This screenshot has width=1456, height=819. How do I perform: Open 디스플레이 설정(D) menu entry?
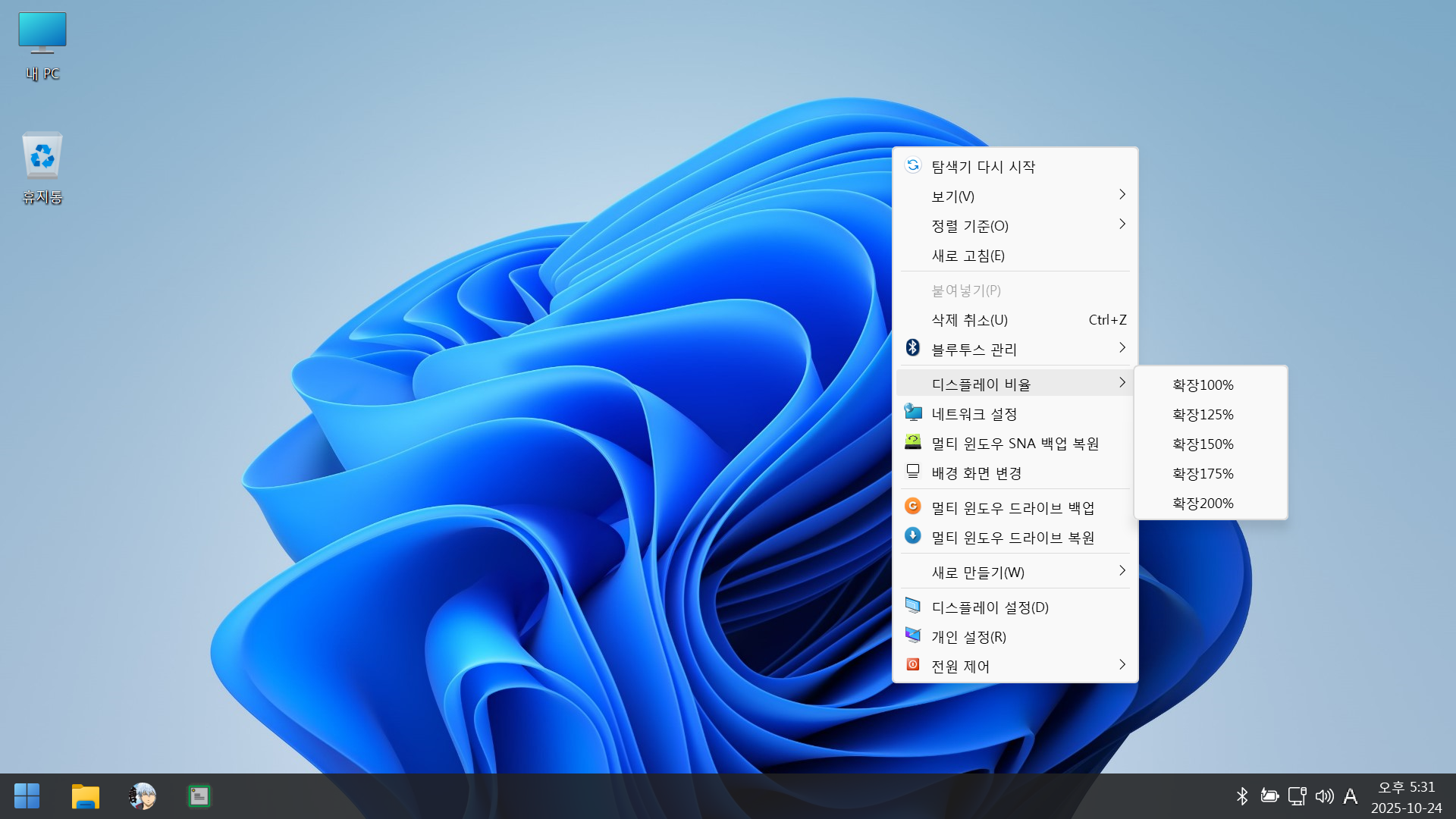click(990, 607)
